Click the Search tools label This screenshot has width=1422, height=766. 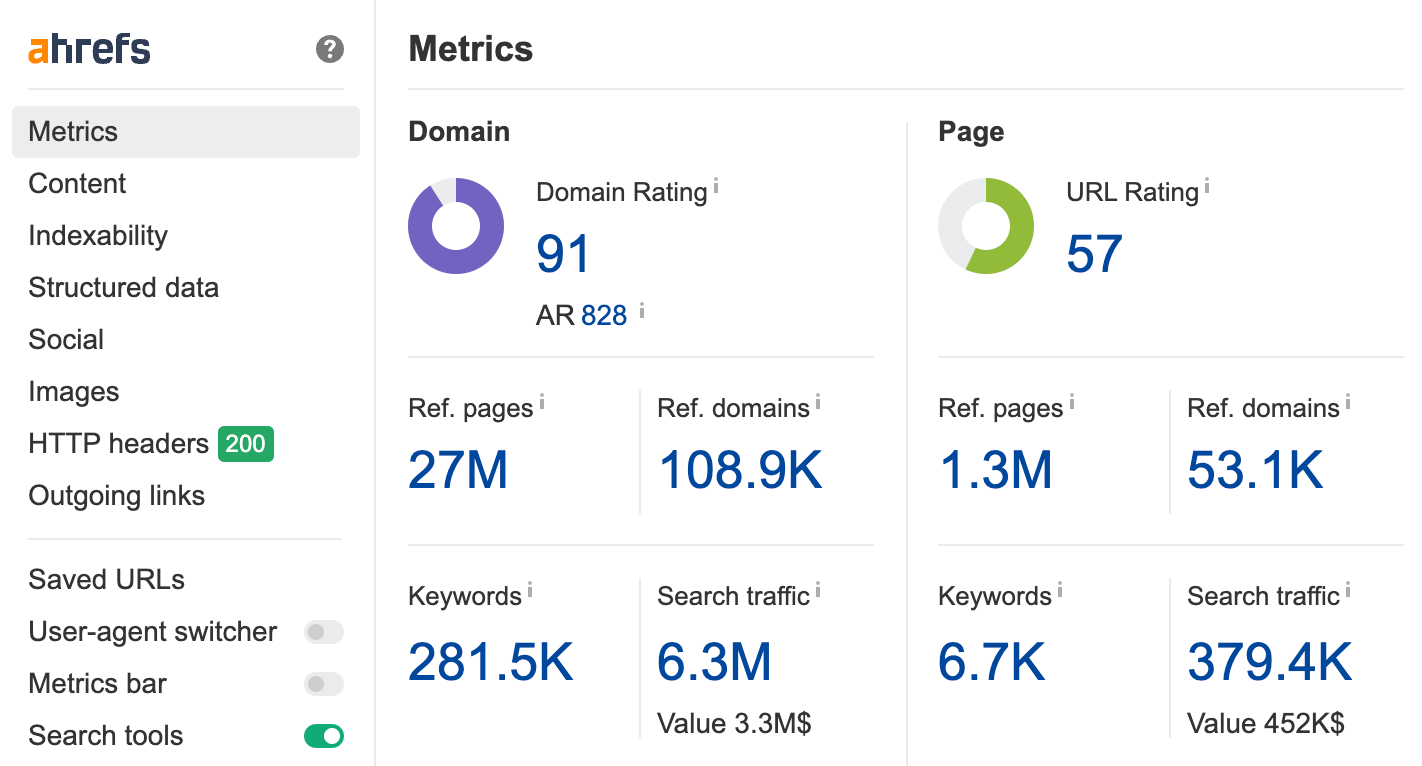pyautogui.click(x=106, y=736)
